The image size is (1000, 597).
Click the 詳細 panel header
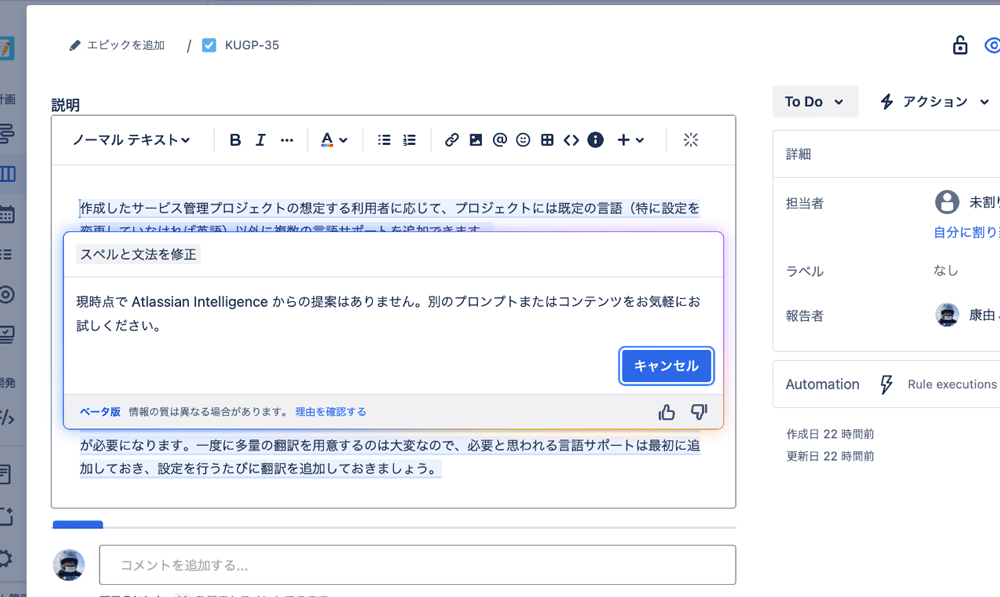[x=798, y=154]
